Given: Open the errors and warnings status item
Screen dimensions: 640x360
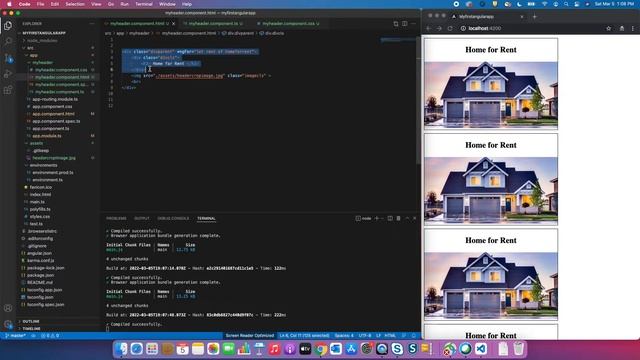Looking at the screenshot, I should coord(51,336).
